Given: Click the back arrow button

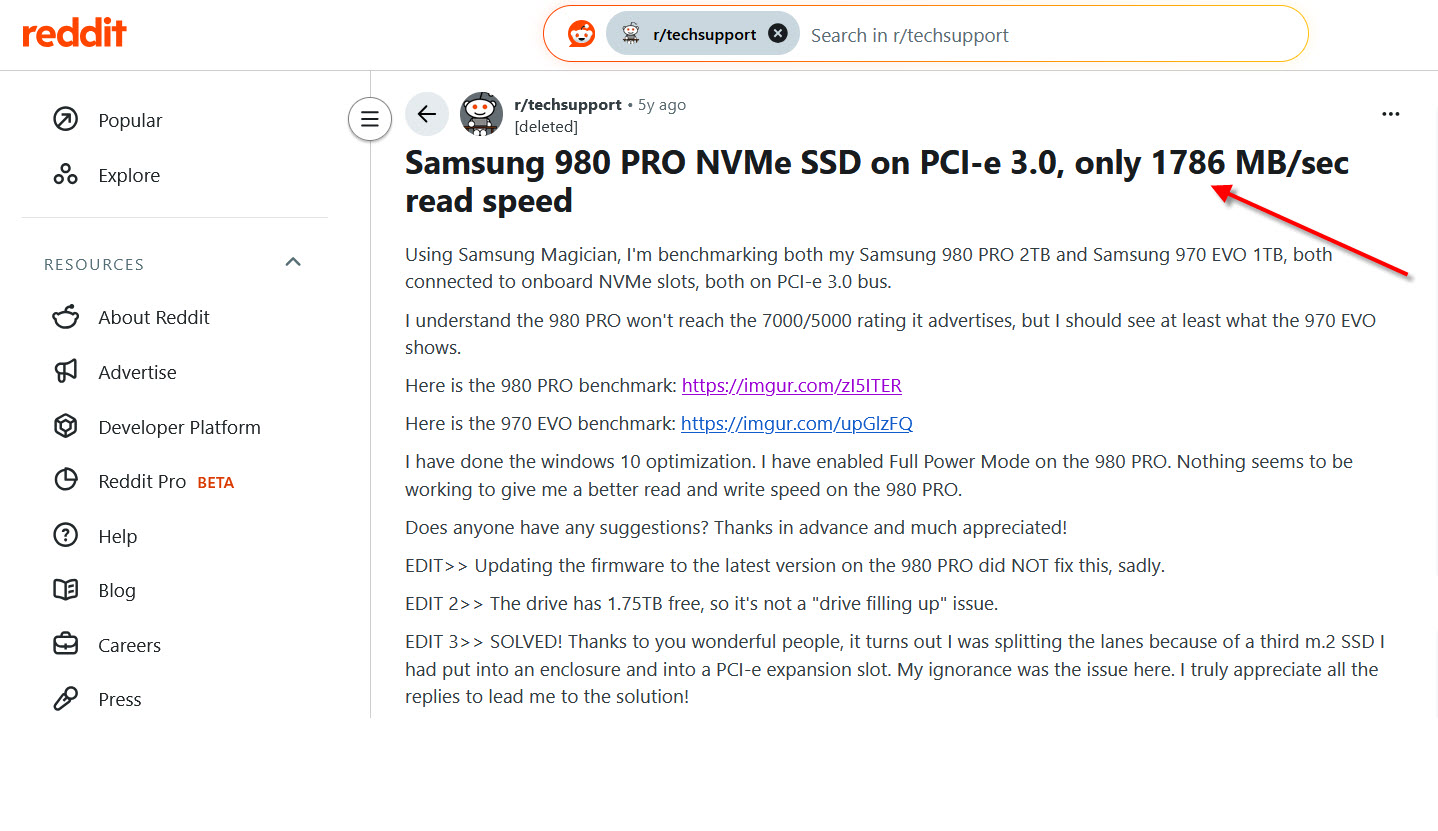Looking at the screenshot, I should (427, 114).
